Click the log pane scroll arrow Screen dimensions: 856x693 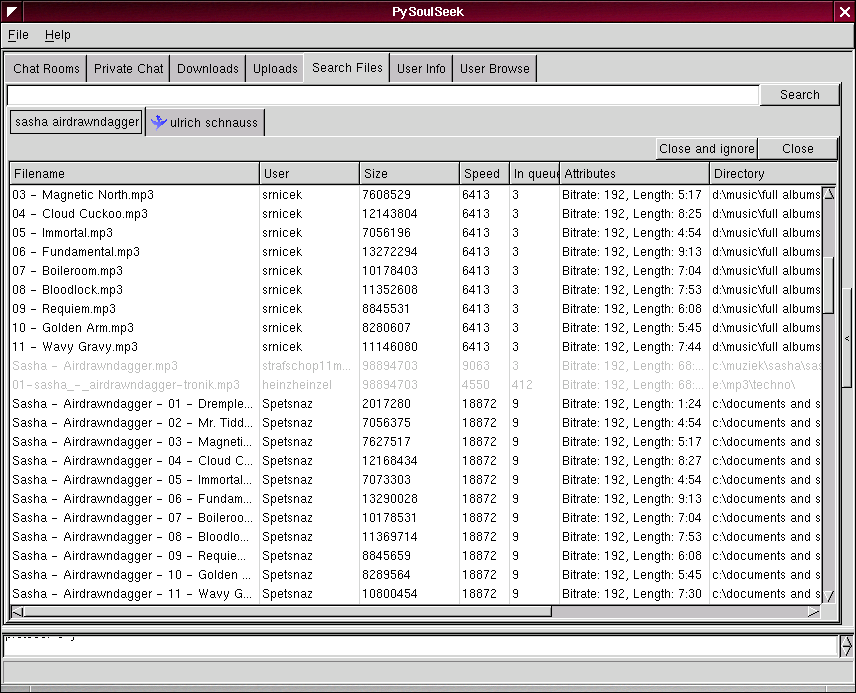click(846, 646)
